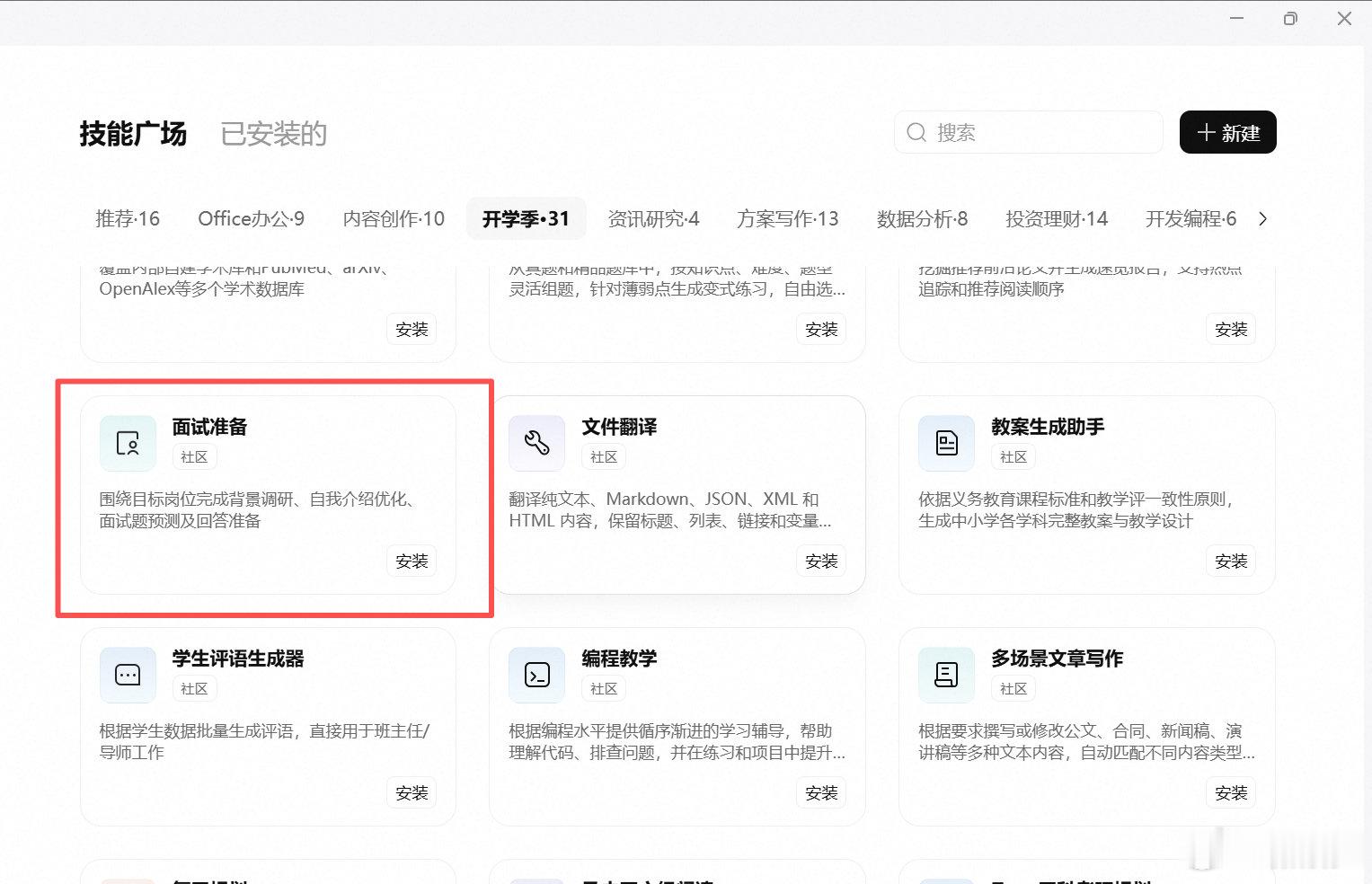The width and height of the screenshot is (1372, 884).
Task: Select the 开发编程·6 tab
Action: pyautogui.click(x=1191, y=219)
